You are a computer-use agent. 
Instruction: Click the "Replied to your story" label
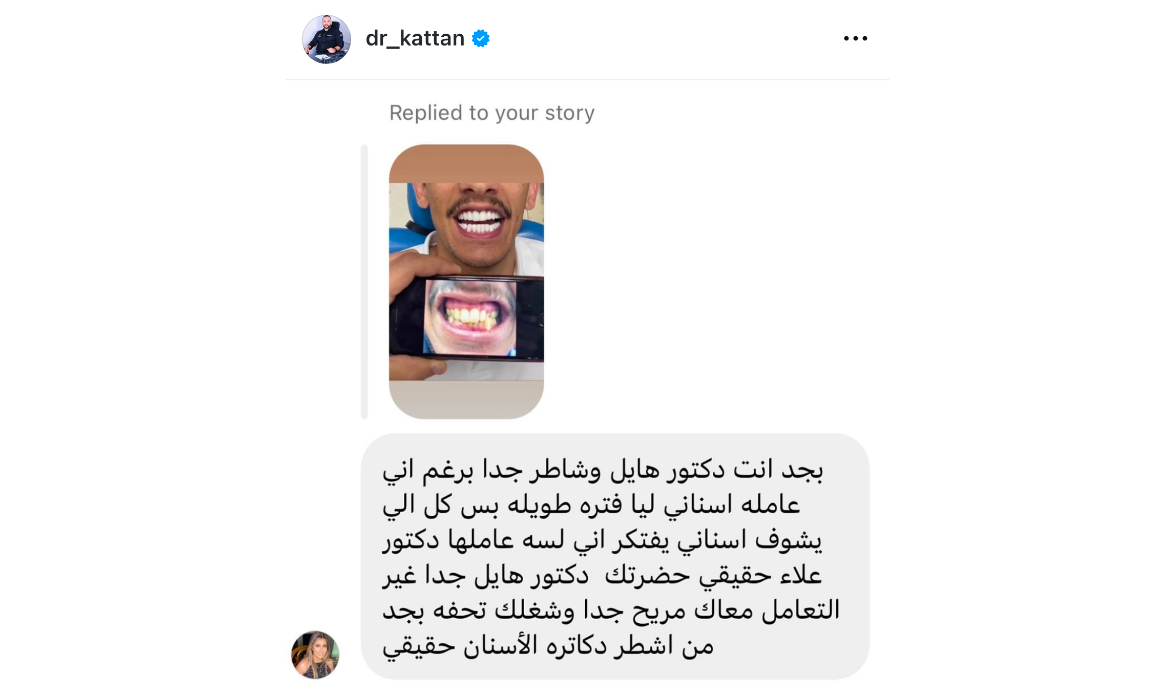[492, 112]
